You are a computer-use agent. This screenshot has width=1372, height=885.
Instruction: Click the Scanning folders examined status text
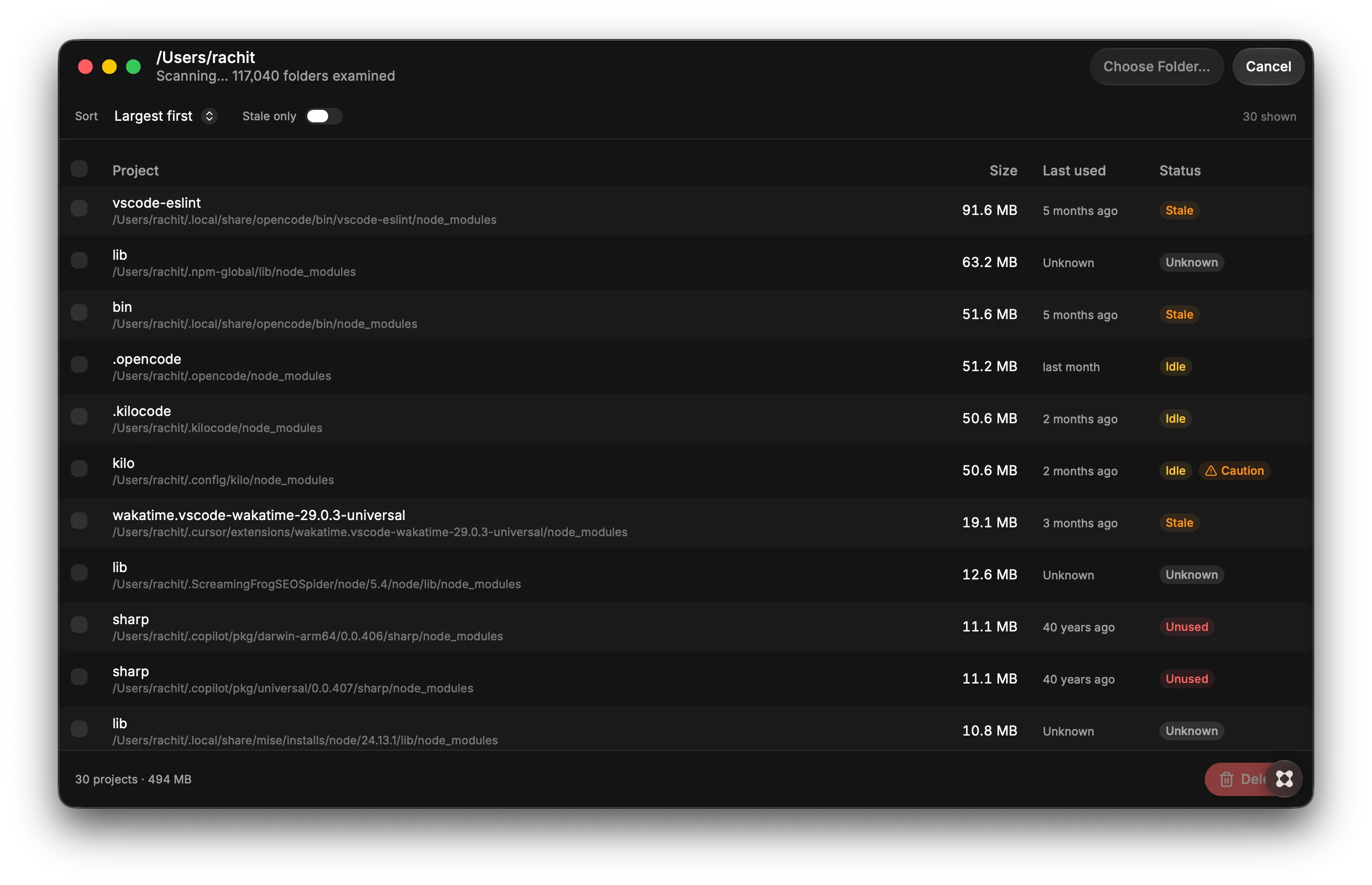pos(276,76)
